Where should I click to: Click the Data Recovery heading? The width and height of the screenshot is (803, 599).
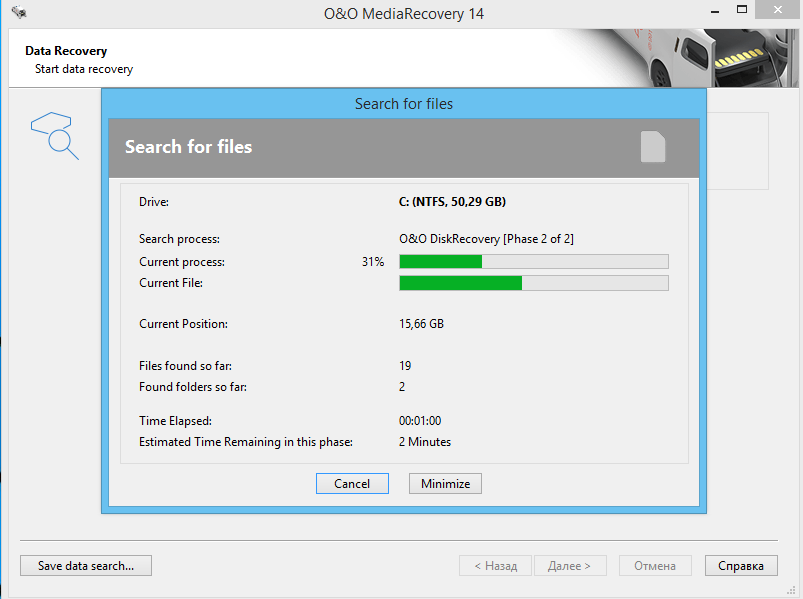(x=66, y=51)
